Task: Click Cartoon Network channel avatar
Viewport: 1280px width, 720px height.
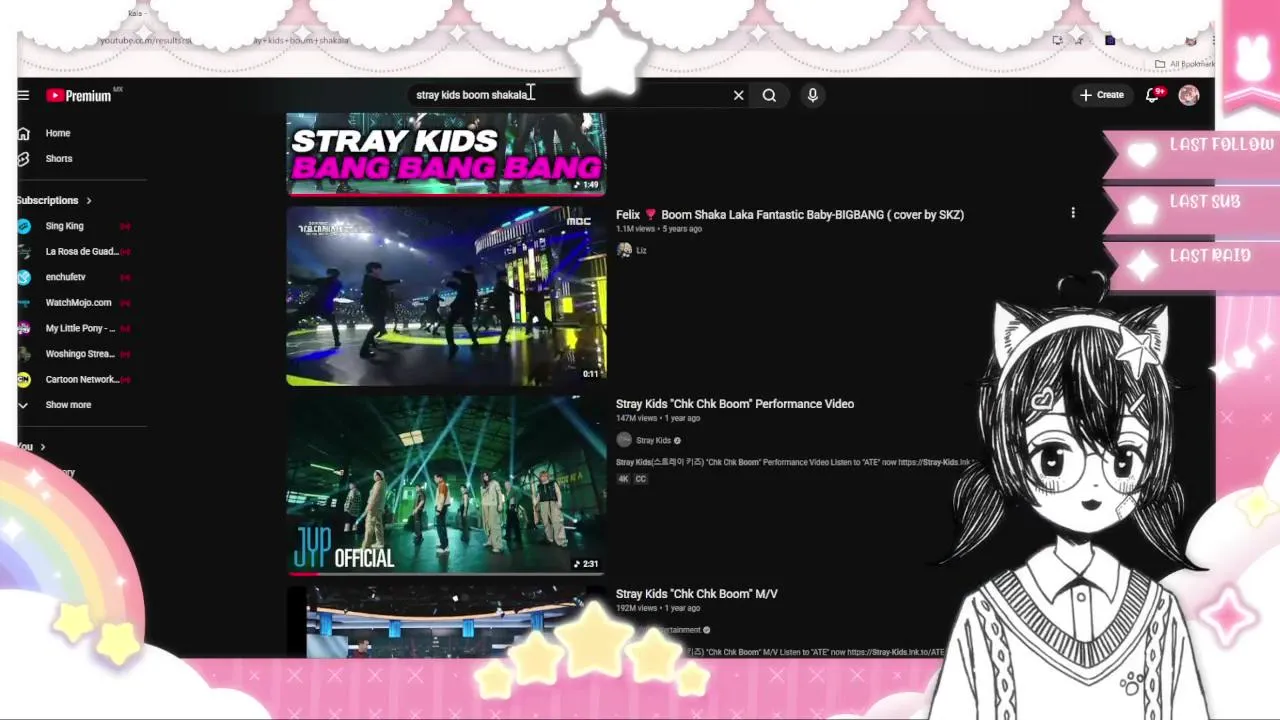Action: click(23, 379)
